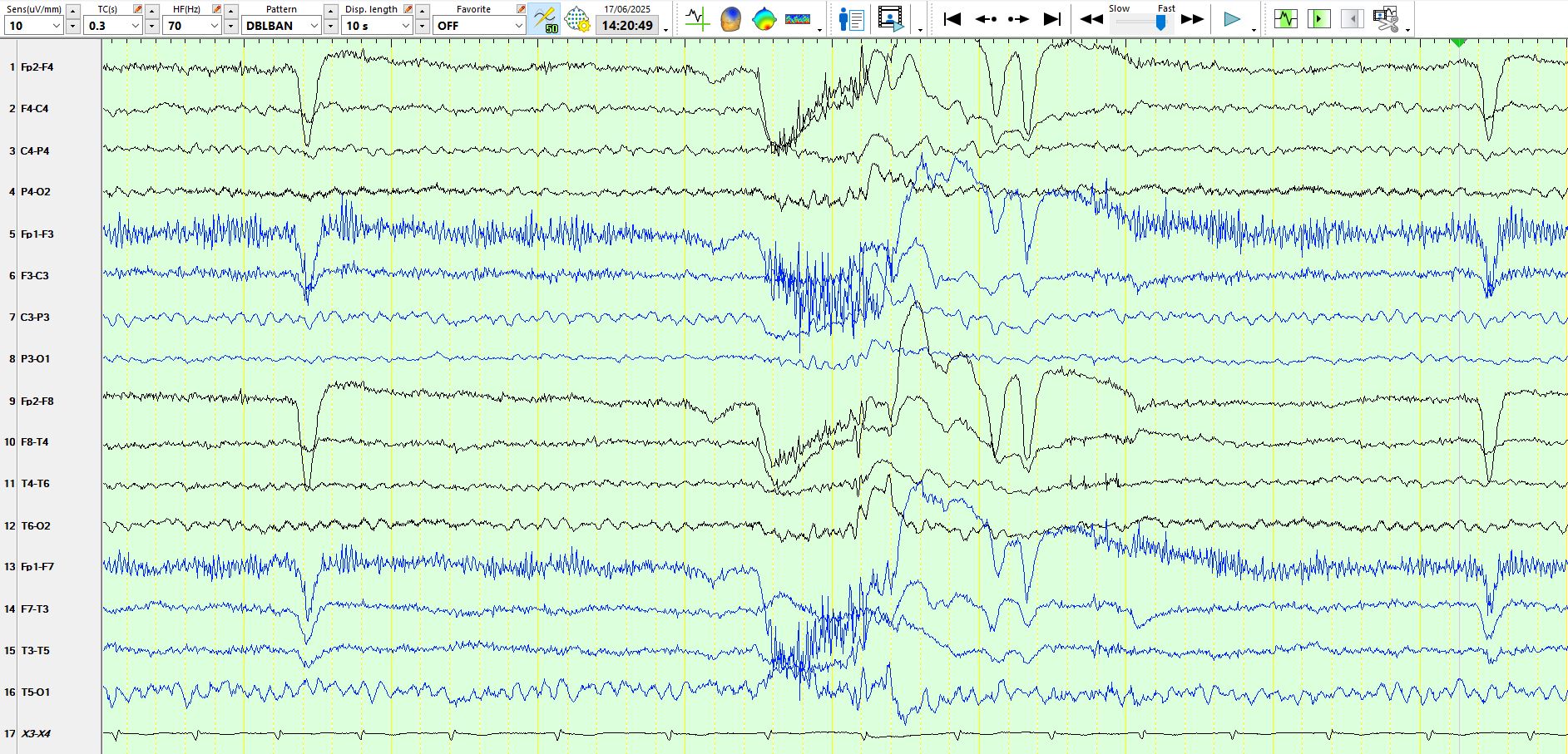Select the Fp1-F3 channel label
Screen dimensions: 1568x754
click(37, 234)
